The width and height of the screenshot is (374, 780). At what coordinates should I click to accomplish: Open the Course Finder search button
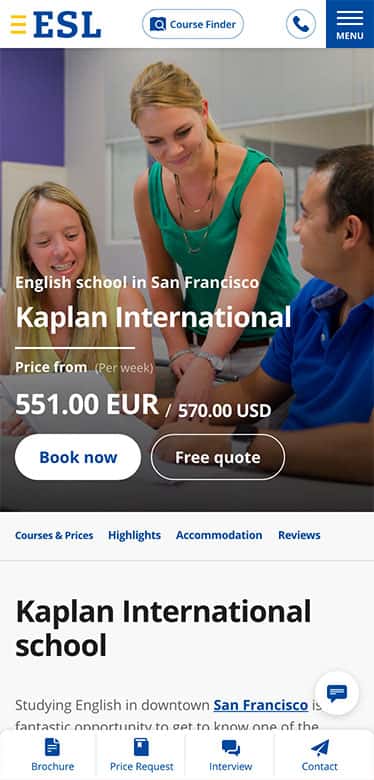(193, 24)
